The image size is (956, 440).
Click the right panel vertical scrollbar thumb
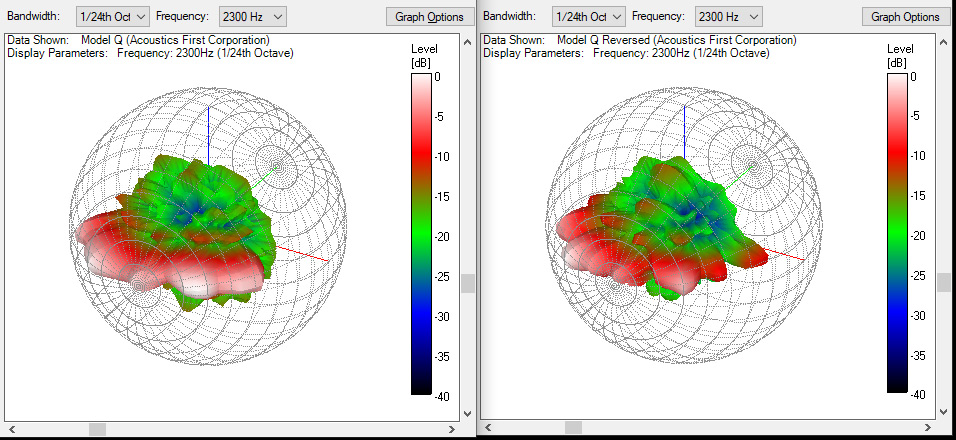[x=943, y=283]
